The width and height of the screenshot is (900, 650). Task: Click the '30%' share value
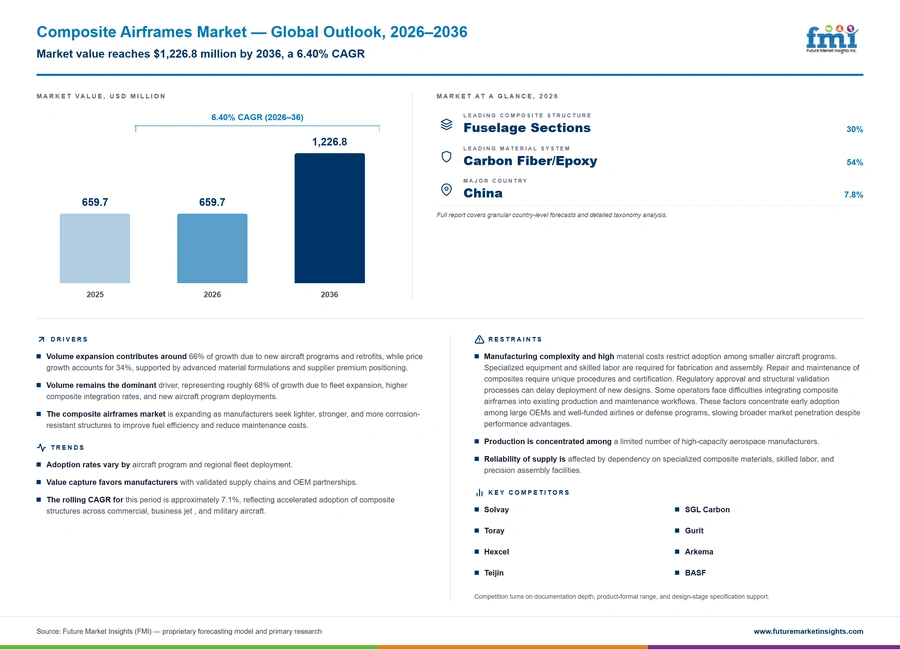click(x=855, y=129)
